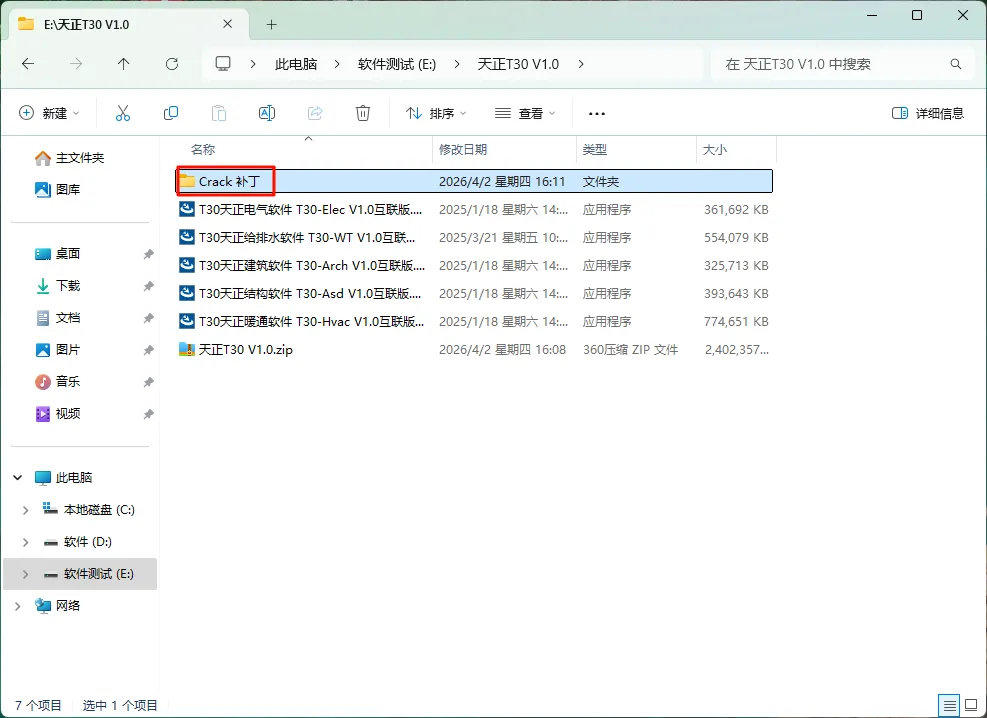This screenshot has height=718, width=987.
Task: Click the Paste clipboard icon
Action: pos(218,113)
